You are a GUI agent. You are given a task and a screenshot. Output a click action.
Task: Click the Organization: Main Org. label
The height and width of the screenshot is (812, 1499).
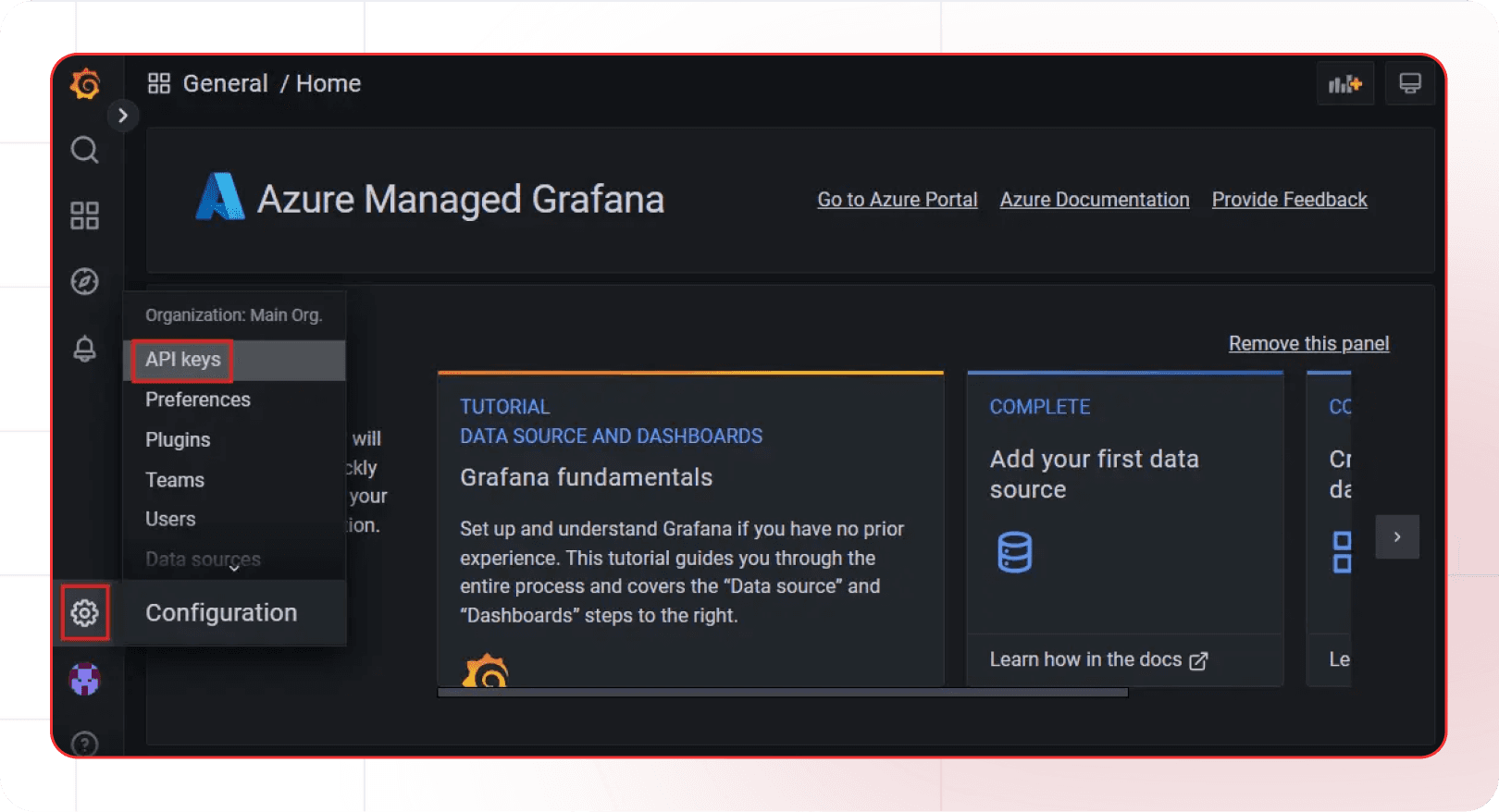click(234, 315)
